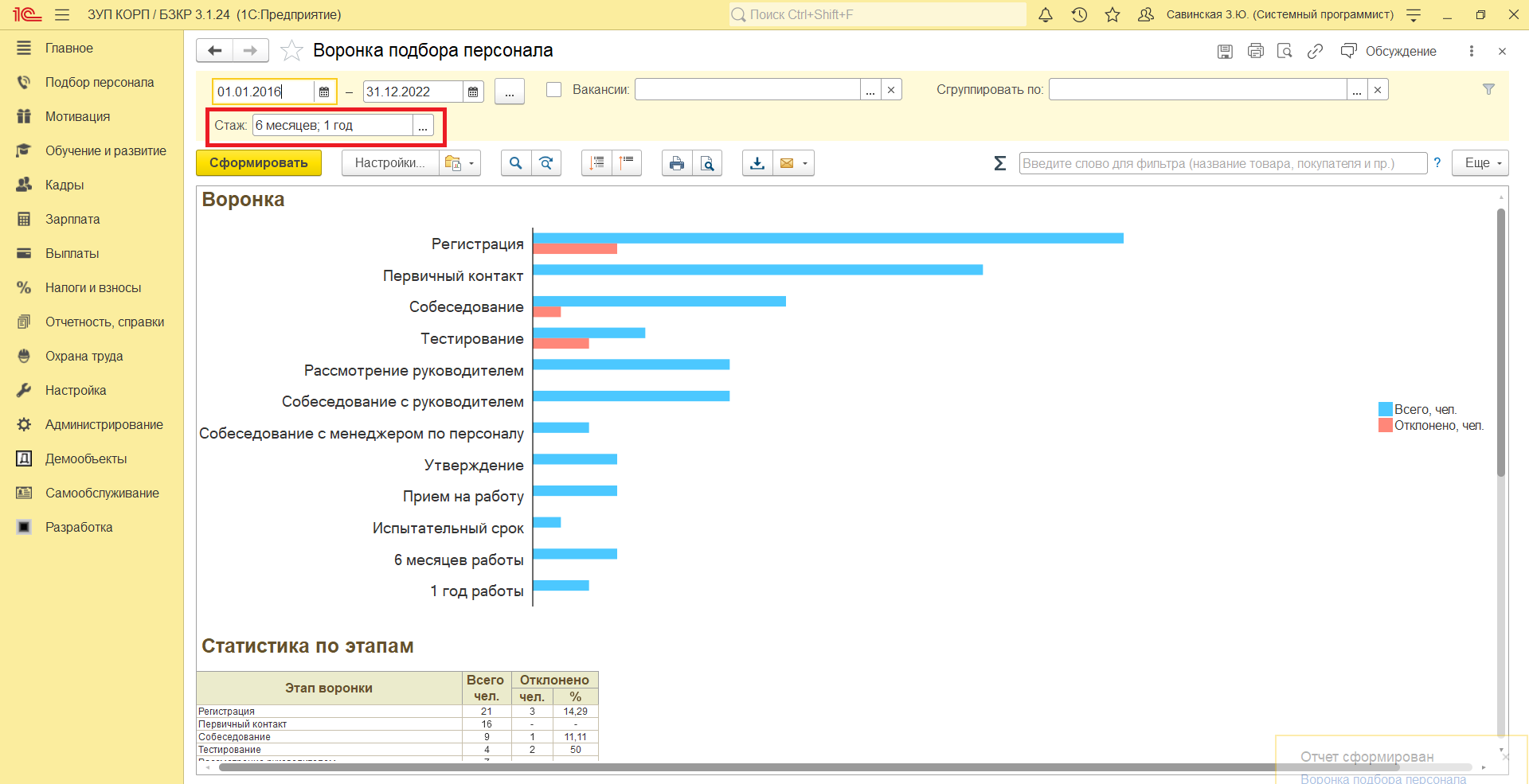Open history via the clock icon
Screen dimensions: 1529x784
pyautogui.click(x=1079, y=14)
